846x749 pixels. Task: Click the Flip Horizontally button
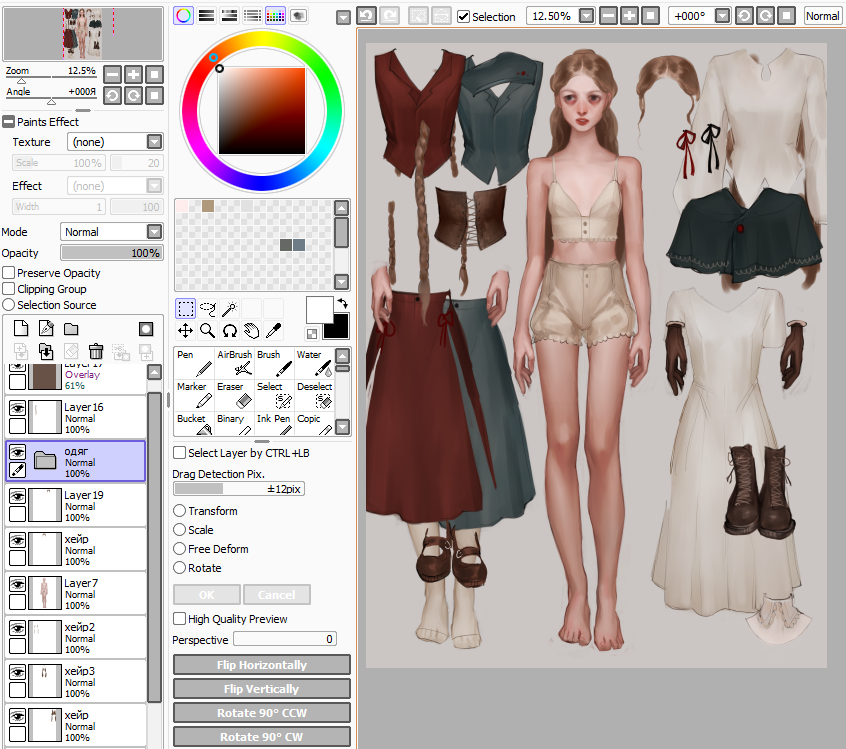coord(262,665)
